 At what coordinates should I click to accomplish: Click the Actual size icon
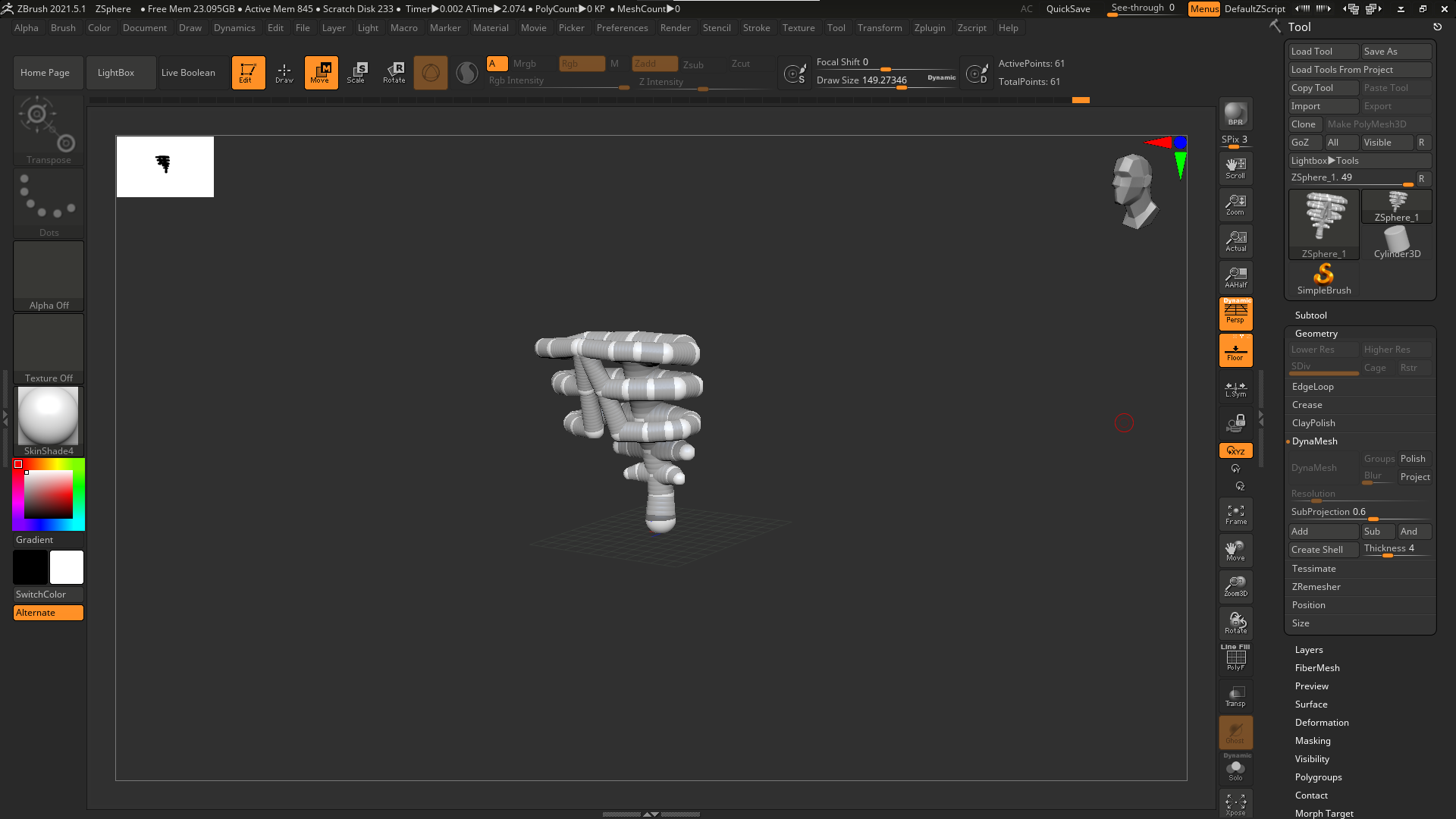[x=1235, y=241]
